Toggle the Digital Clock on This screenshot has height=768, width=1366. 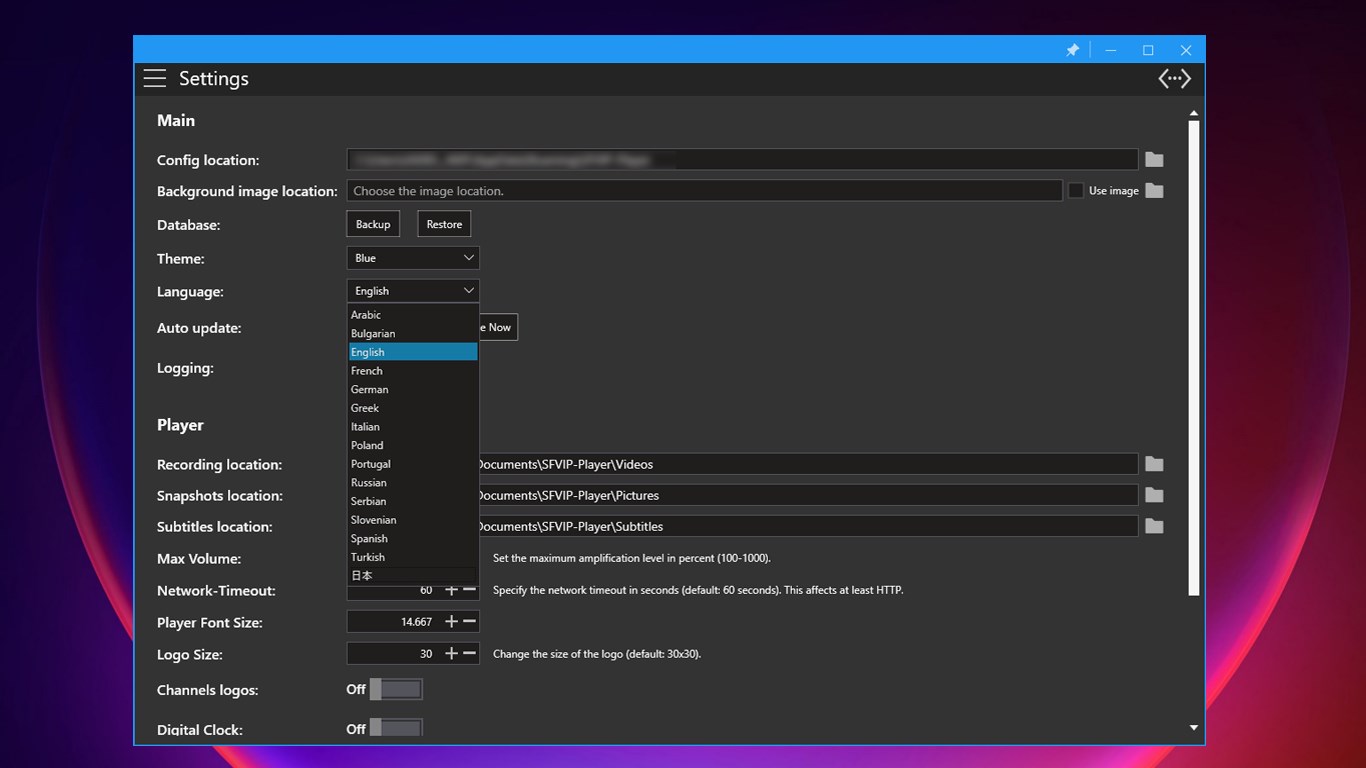pos(395,728)
